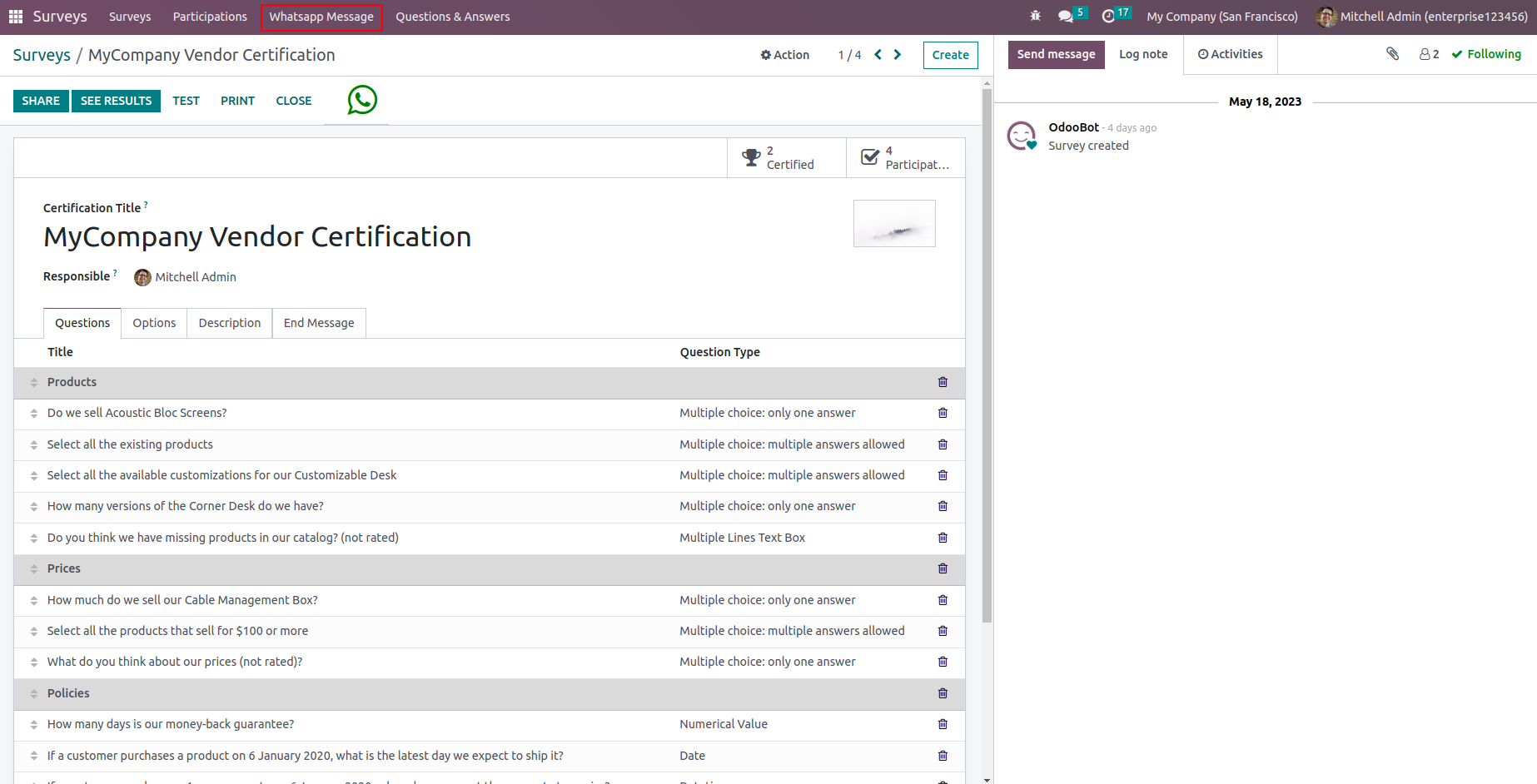The image size is (1537, 784).
Task: Delete the money-back guarantee question
Action: pyautogui.click(x=943, y=724)
